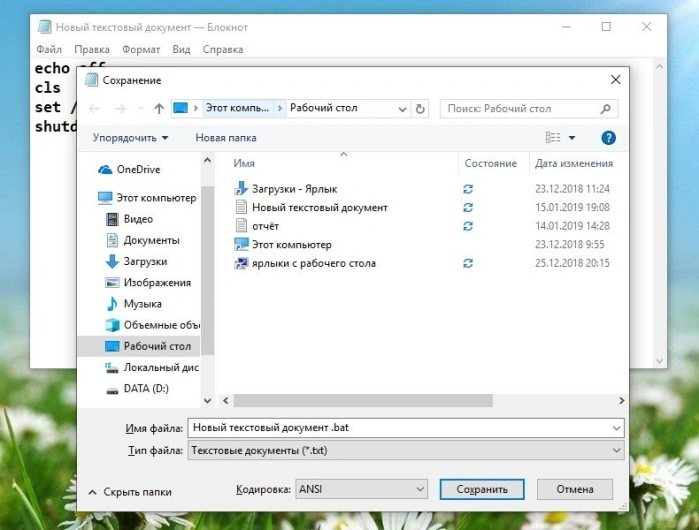This screenshot has height=530, width=699.
Task: Click the Отмена button
Action: pos(575,489)
